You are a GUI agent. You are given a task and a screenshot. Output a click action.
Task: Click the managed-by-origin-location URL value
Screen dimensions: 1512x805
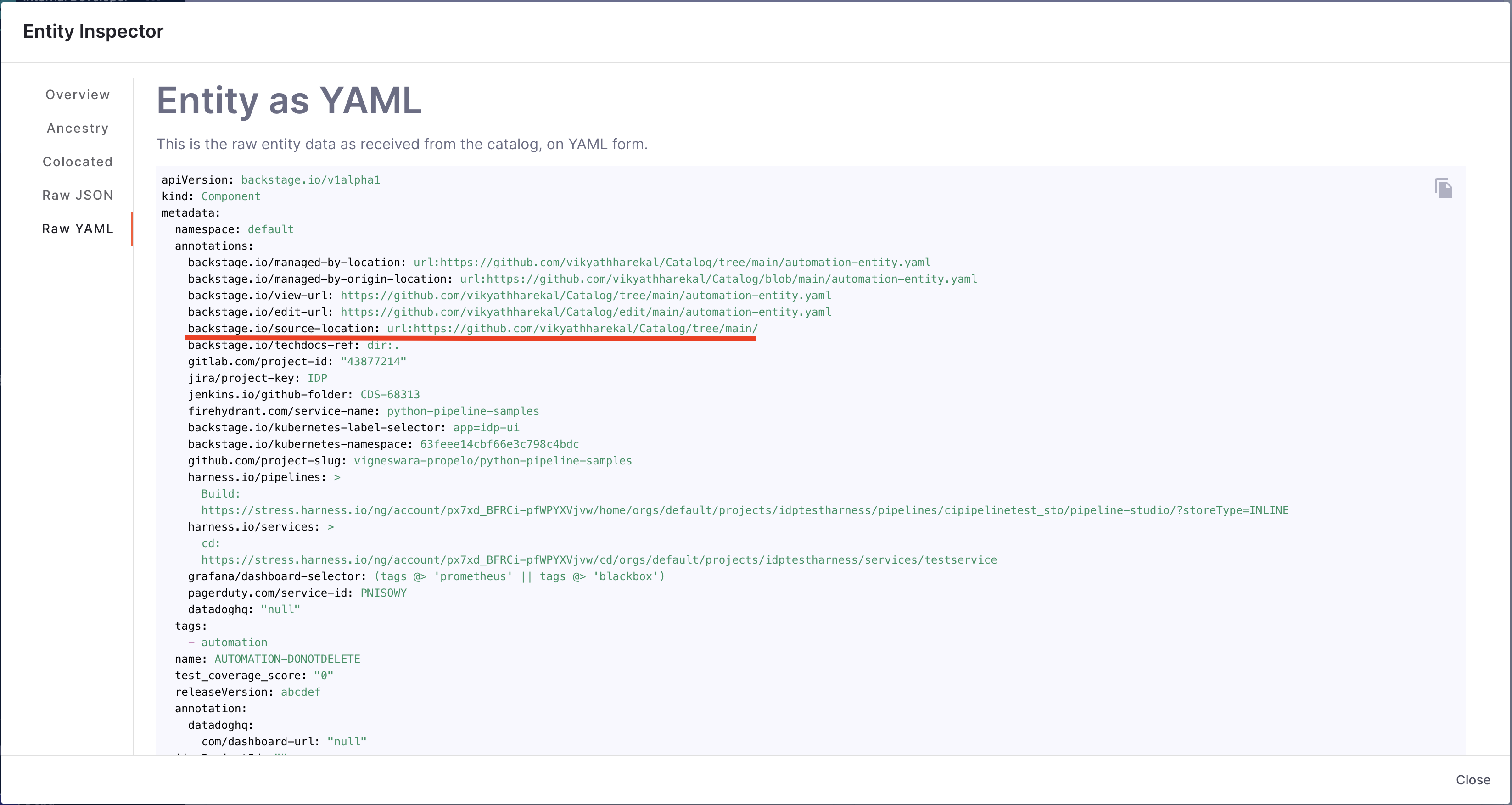[x=718, y=279]
